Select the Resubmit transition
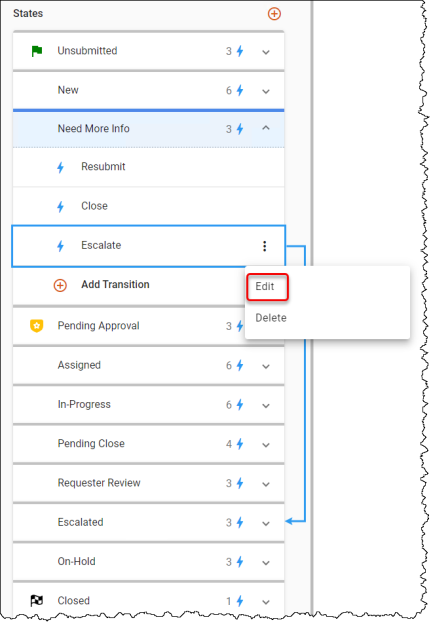 [x=149, y=167]
